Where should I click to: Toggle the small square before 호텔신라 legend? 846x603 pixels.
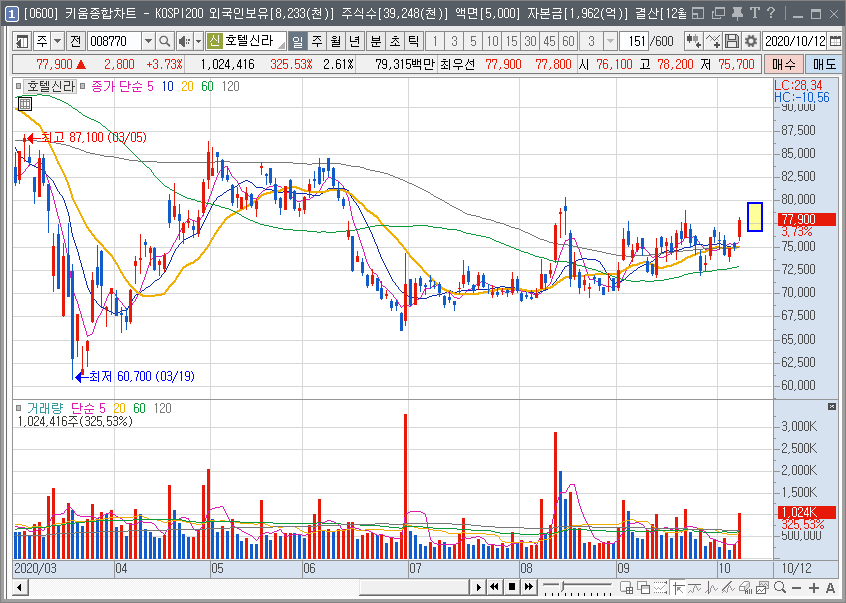point(18,86)
